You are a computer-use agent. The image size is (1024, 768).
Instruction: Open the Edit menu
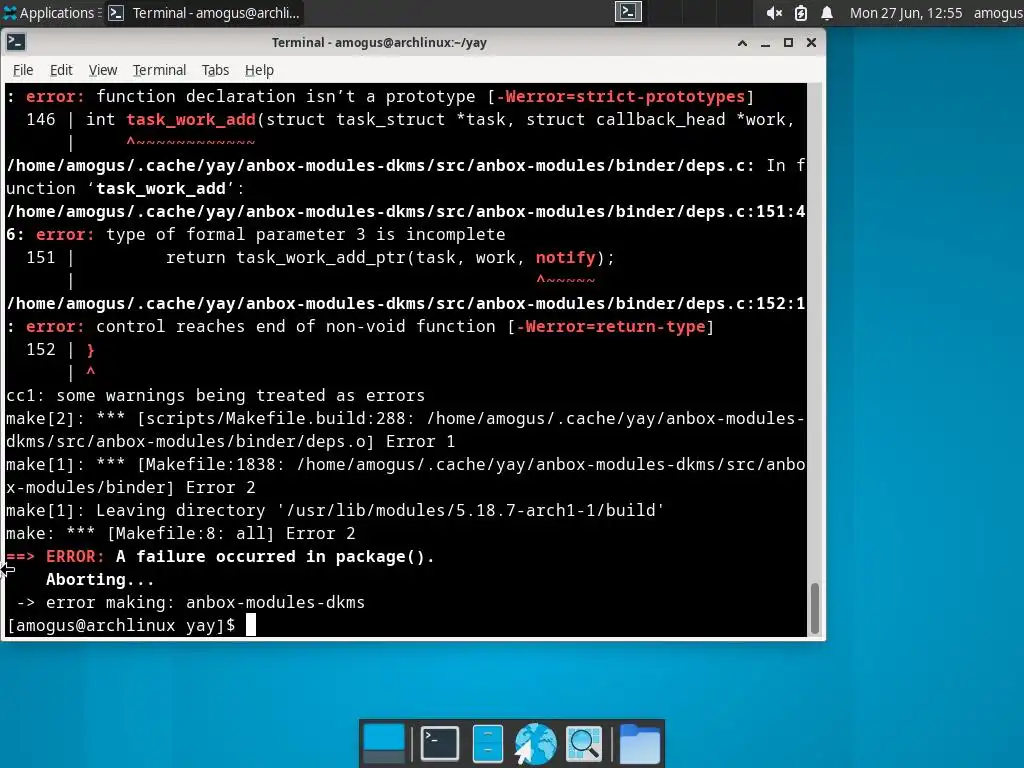tap(61, 70)
